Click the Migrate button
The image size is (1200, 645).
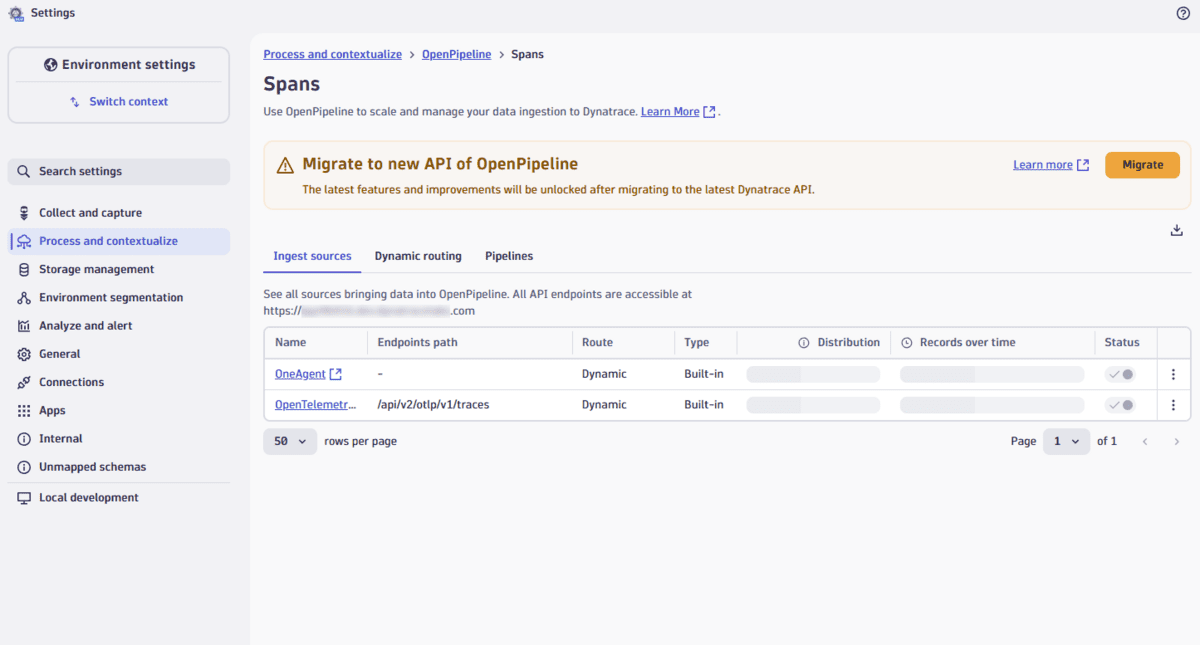click(x=1142, y=164)
